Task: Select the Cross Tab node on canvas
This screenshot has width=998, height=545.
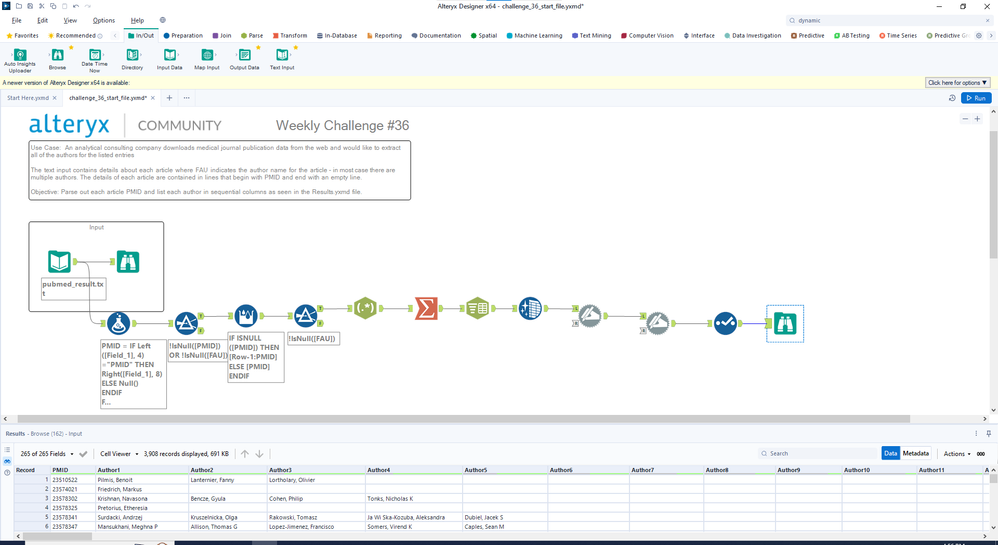Action: point(530,308)
